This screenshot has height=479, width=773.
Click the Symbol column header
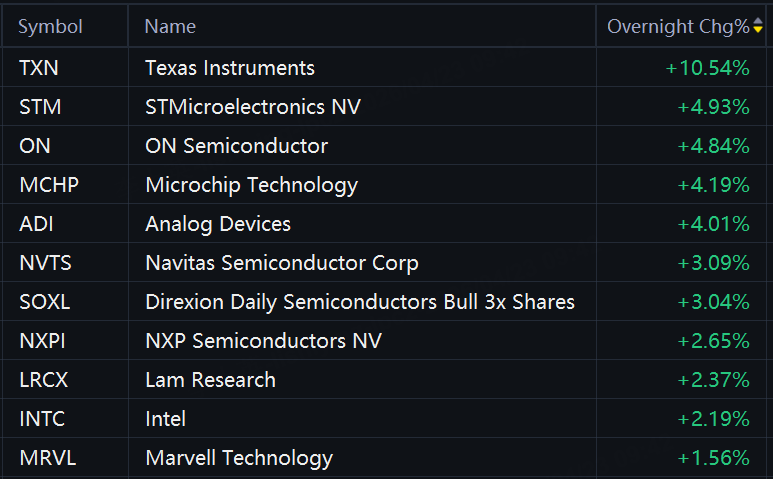[x=50, y=27]
